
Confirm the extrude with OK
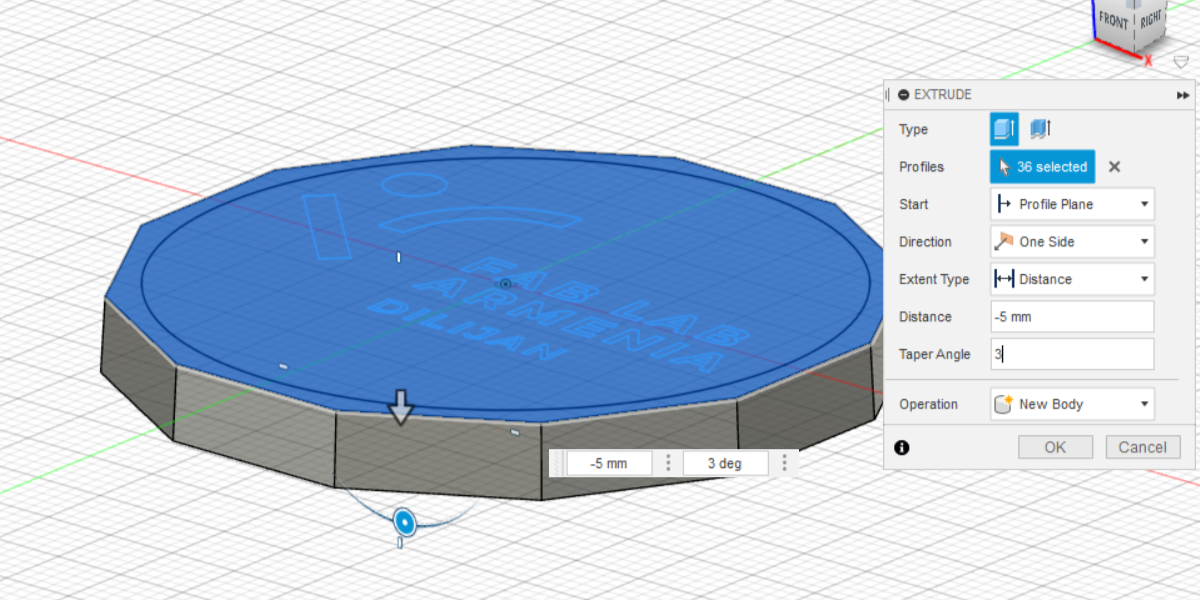tap(1055, 447)
